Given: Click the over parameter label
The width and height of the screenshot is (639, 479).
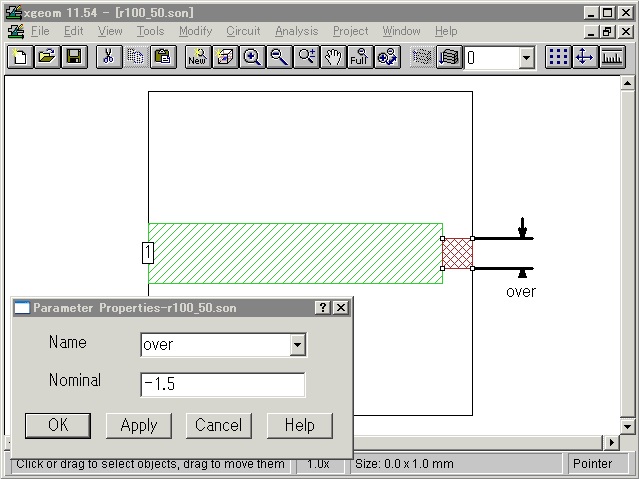Looking at the screenshot, I should click(521, 292).
